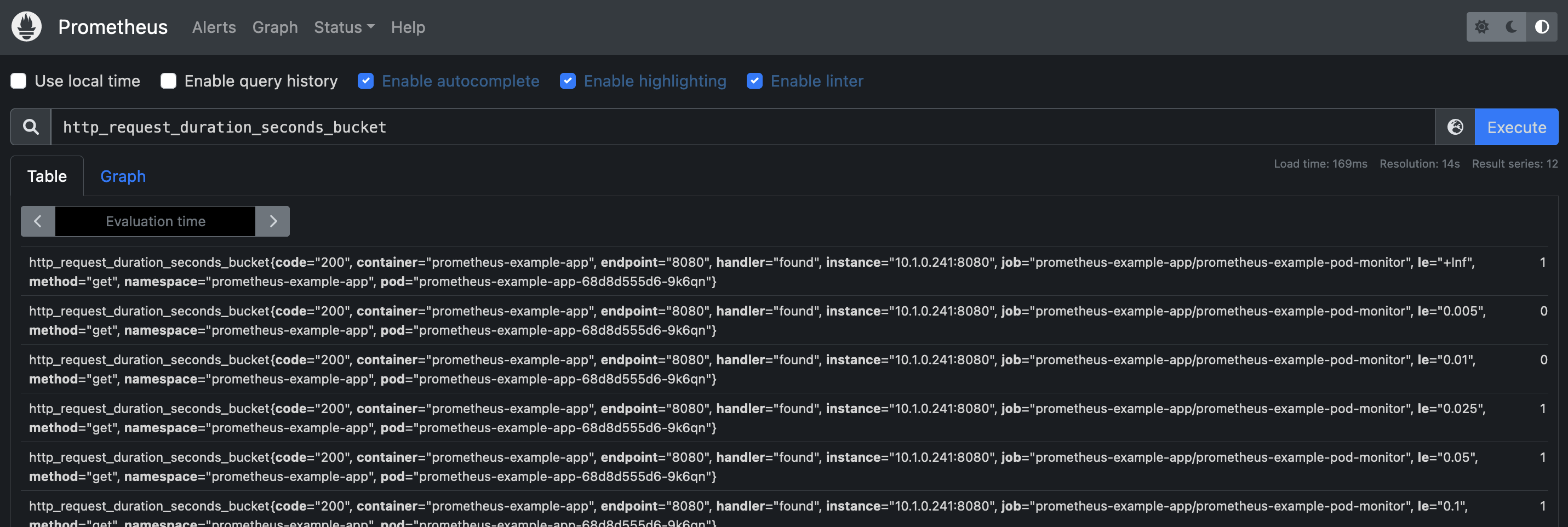Select the series row with le="0.1"
Screen dimensions: 1568x527
[784, 510]
